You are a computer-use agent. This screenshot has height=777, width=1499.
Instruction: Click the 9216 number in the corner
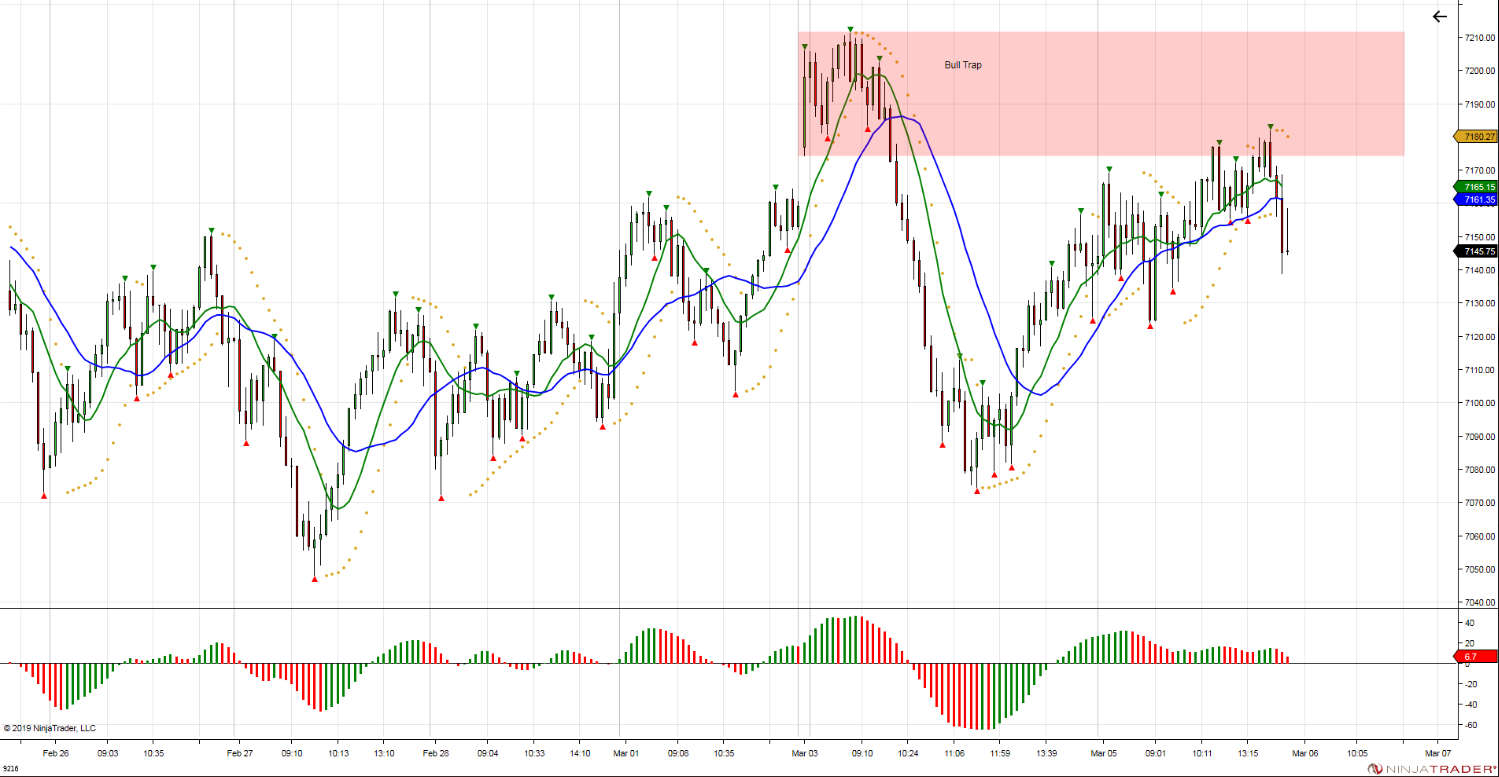[x=10, y=770]
